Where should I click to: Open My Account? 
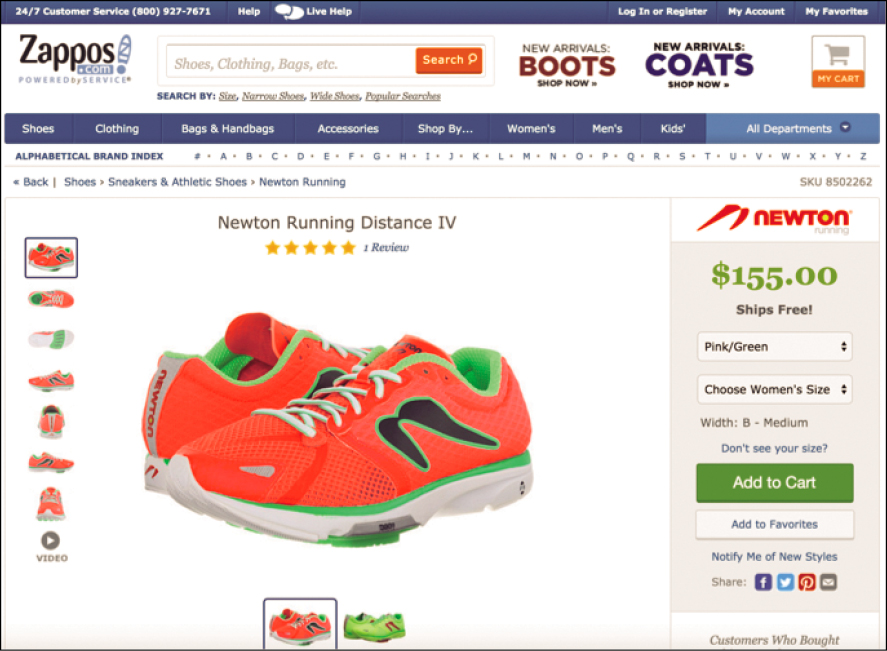[756, 11]
